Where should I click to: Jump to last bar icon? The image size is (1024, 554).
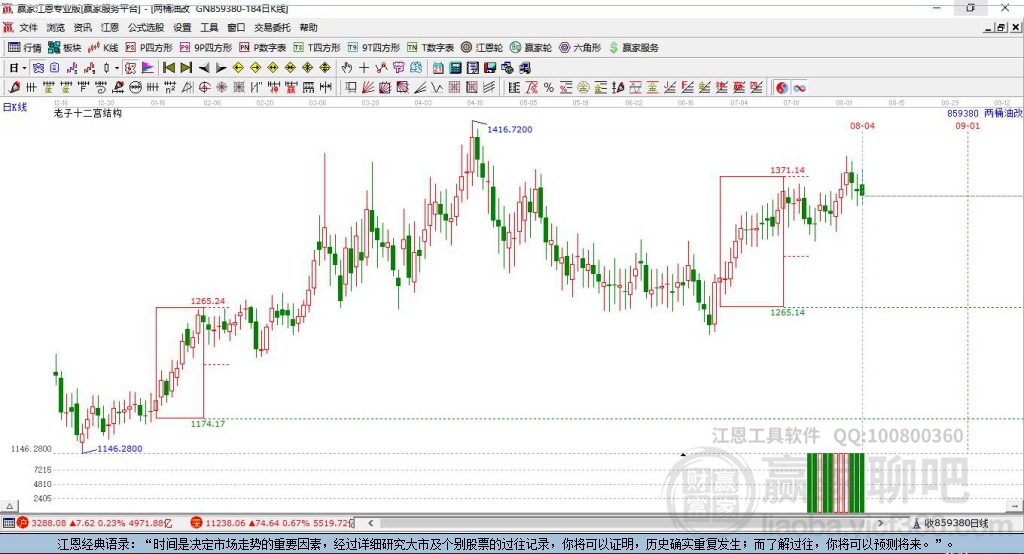tap(186, 68)
